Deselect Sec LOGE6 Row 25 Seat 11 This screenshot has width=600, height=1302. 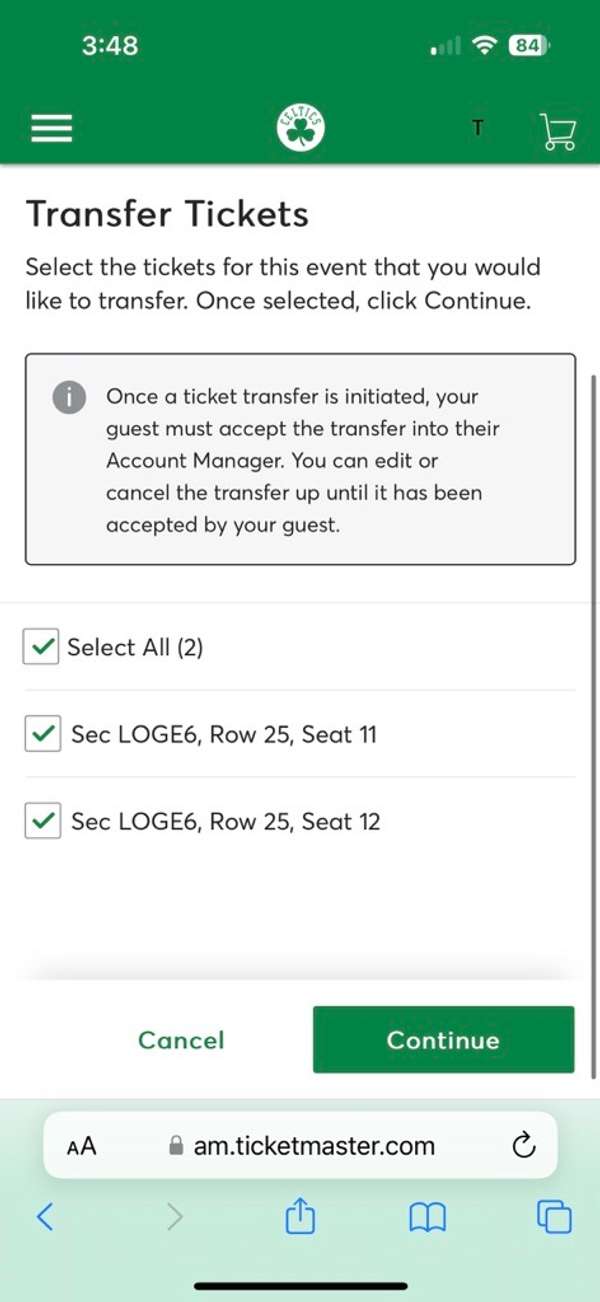pos(40,734)
